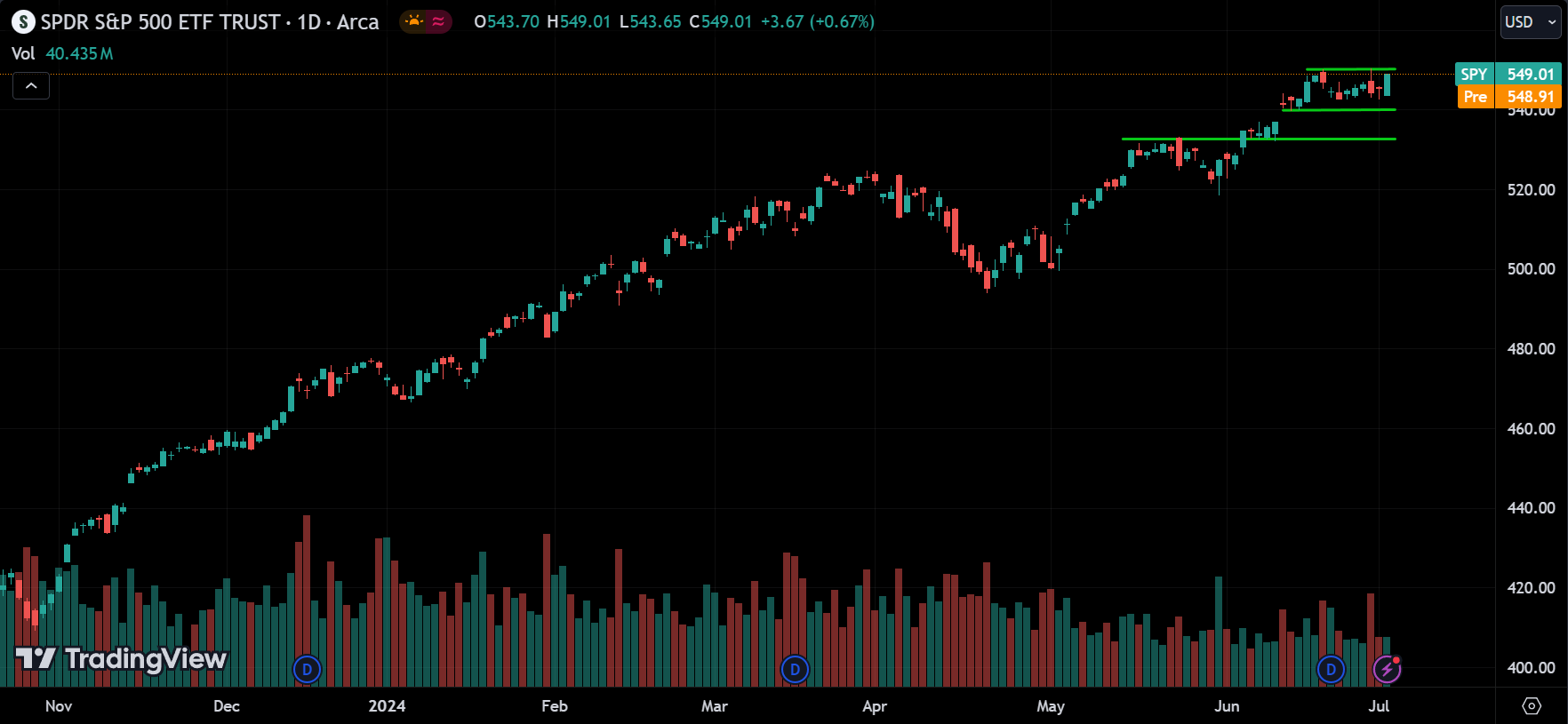Viewport: 1568px width, 724px height.
Task: Click the Nov label on the time axis
Action: 59,706
